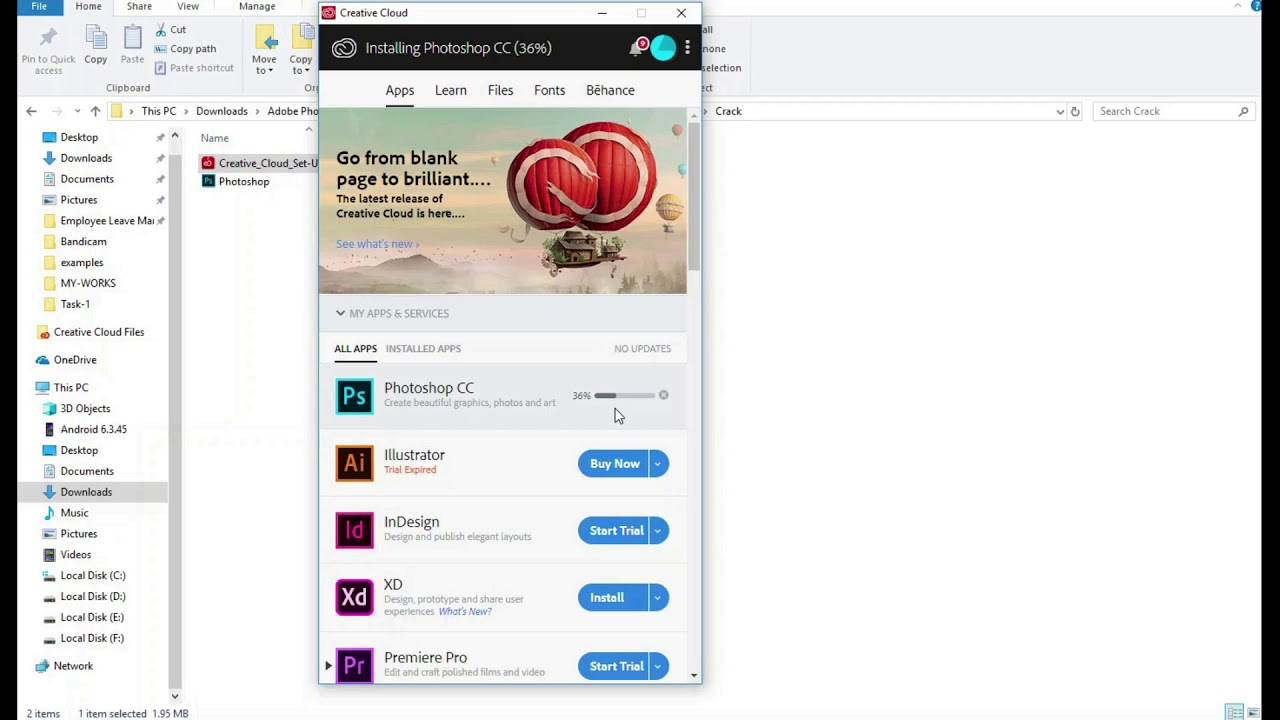Click the Photoshop CC app icon
This screenshot has height=720, width=1280.
pos(354,396)
